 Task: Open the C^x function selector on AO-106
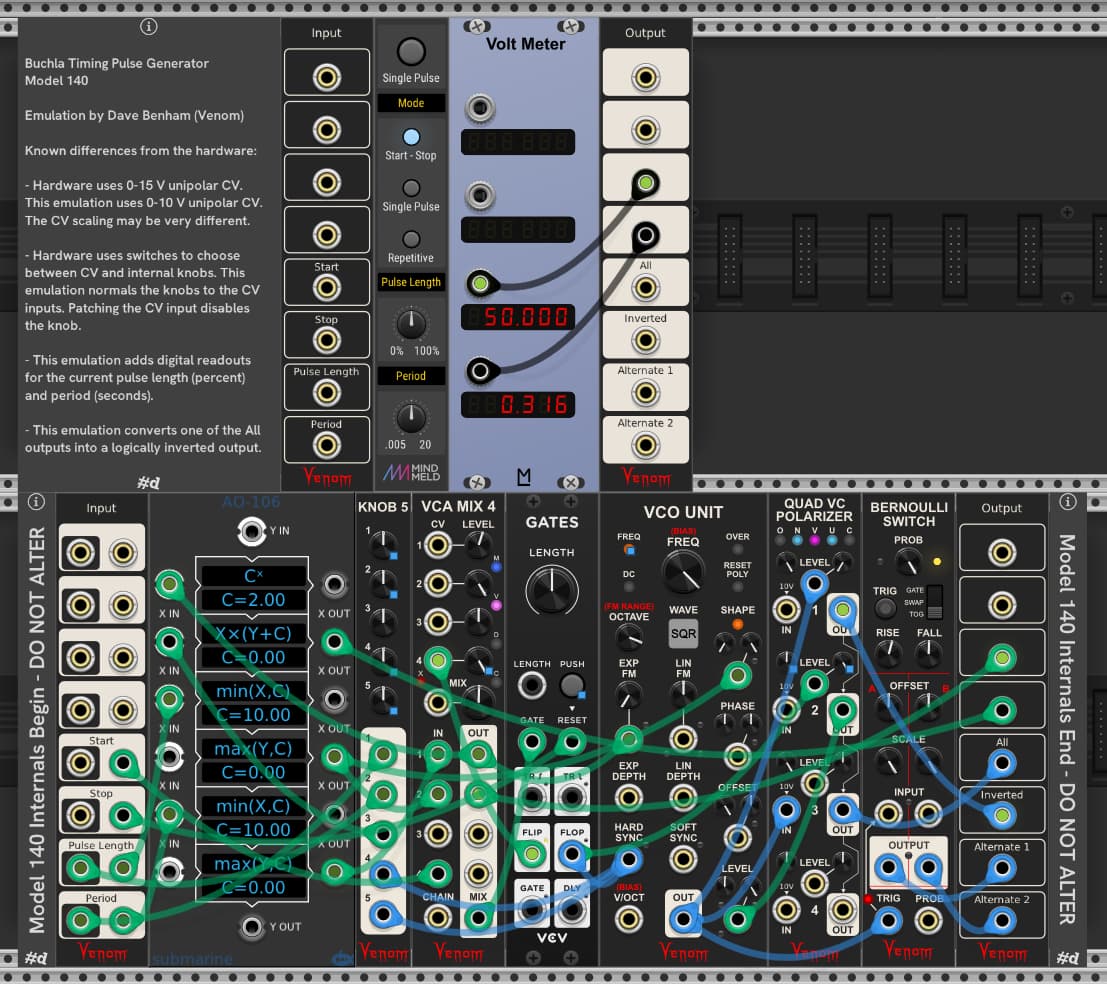(x=253, y=577)
